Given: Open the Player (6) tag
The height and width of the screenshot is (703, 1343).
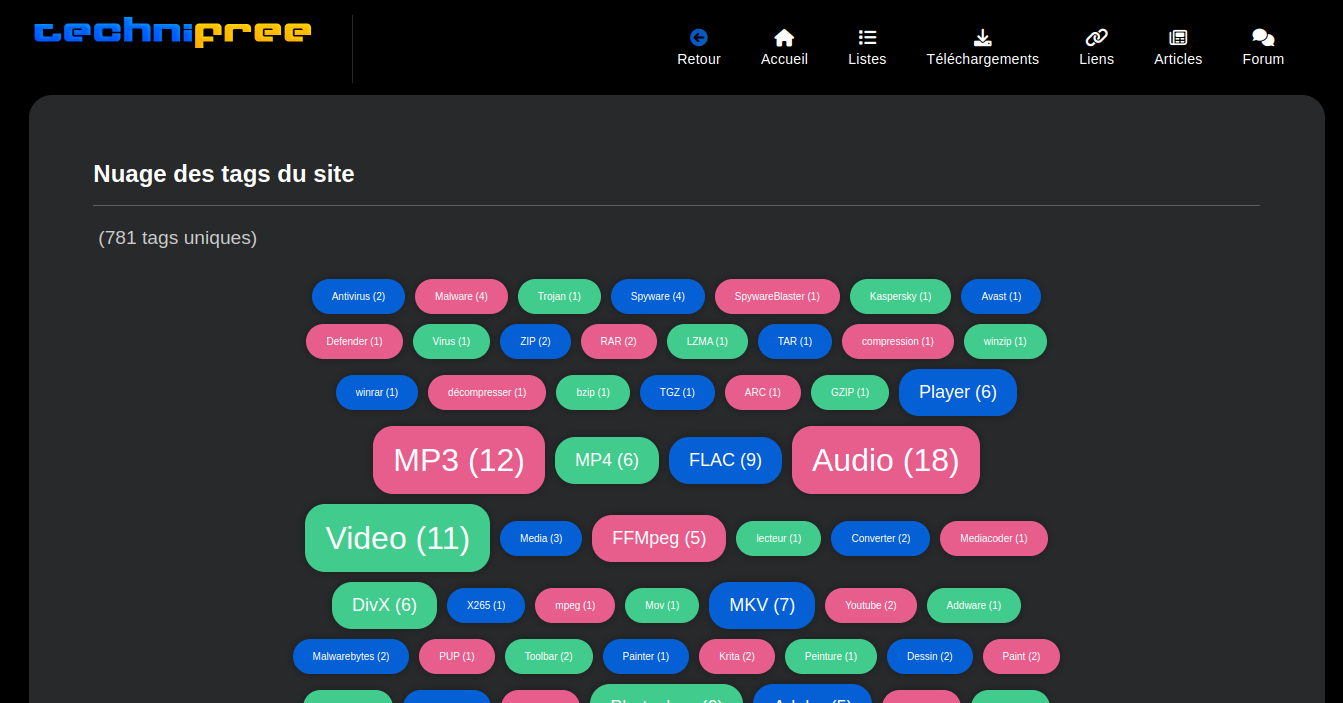Looking at the screenshot, I should [x=957, y=392].
